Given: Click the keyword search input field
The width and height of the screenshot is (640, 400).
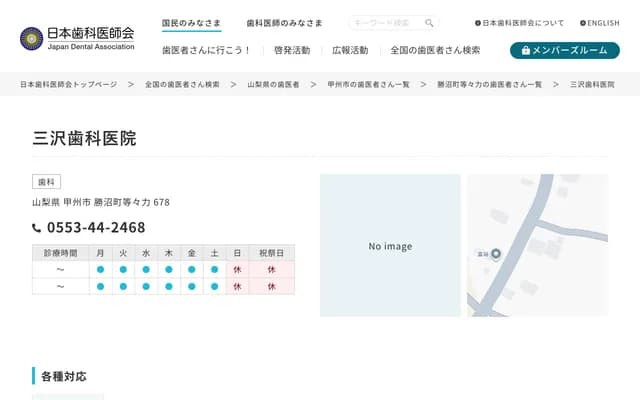Looking at the screenshot, I should (385, 23).
